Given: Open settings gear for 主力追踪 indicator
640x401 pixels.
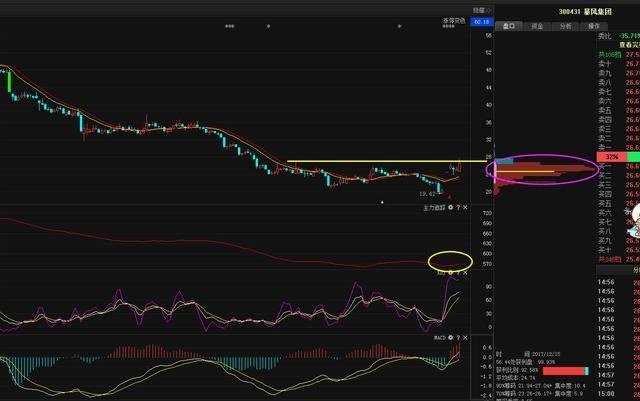Looking at the screenshot, I should pyautogui.click(x=450, y=207).
